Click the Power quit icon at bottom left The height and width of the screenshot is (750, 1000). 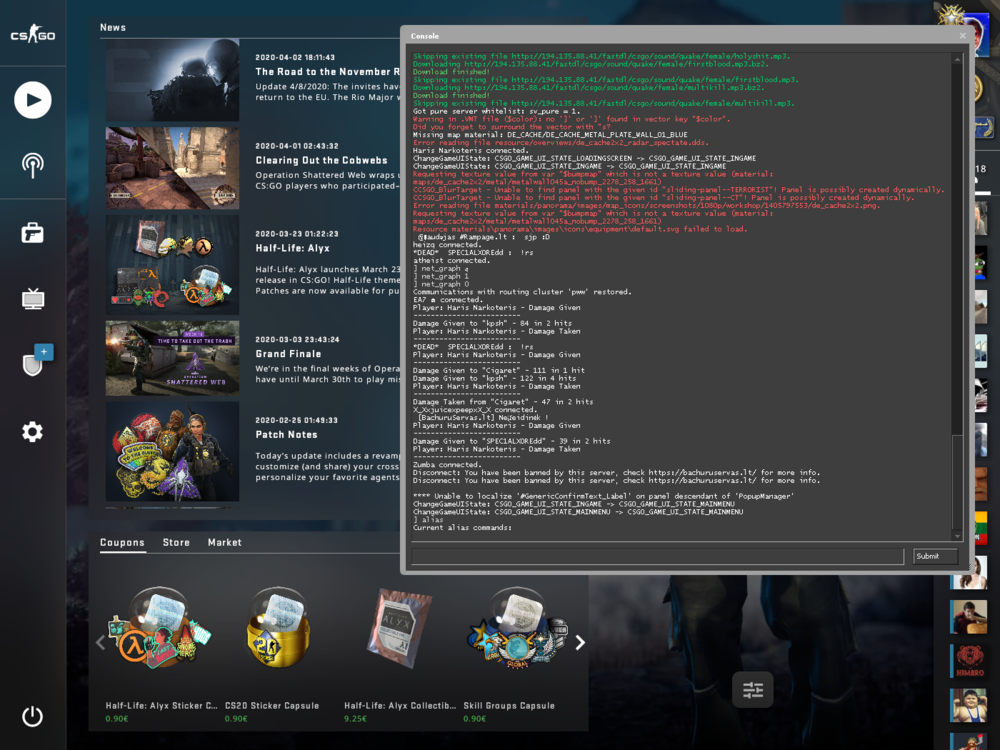click(x=30, y=716)
